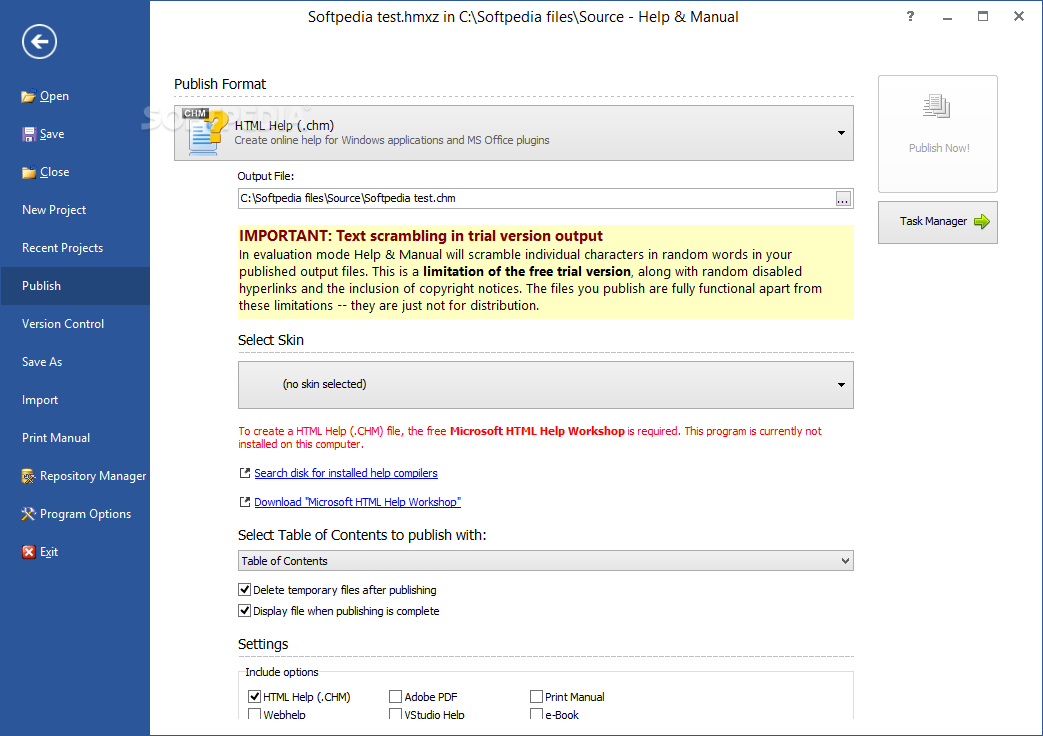The image size is (1043, 736).
Task: Enable the Adobe PDF include option
Action: (396, 697)
